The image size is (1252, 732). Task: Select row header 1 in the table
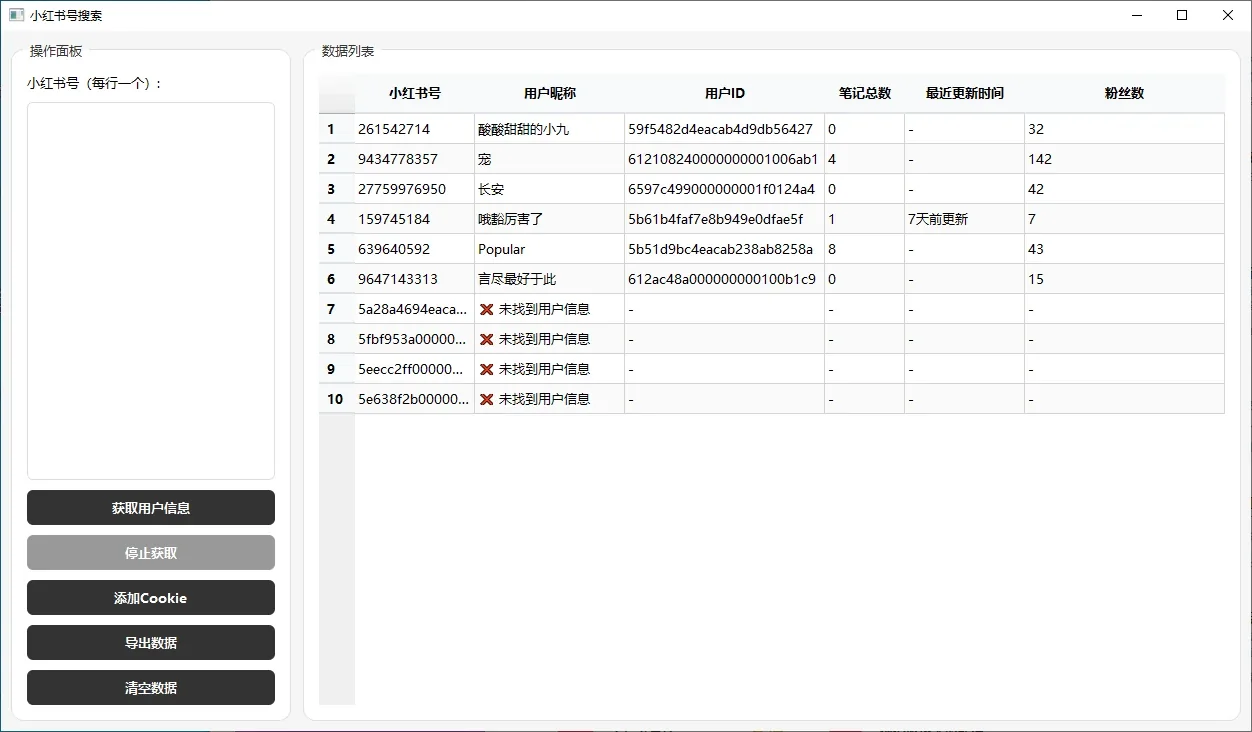point(337,129)
